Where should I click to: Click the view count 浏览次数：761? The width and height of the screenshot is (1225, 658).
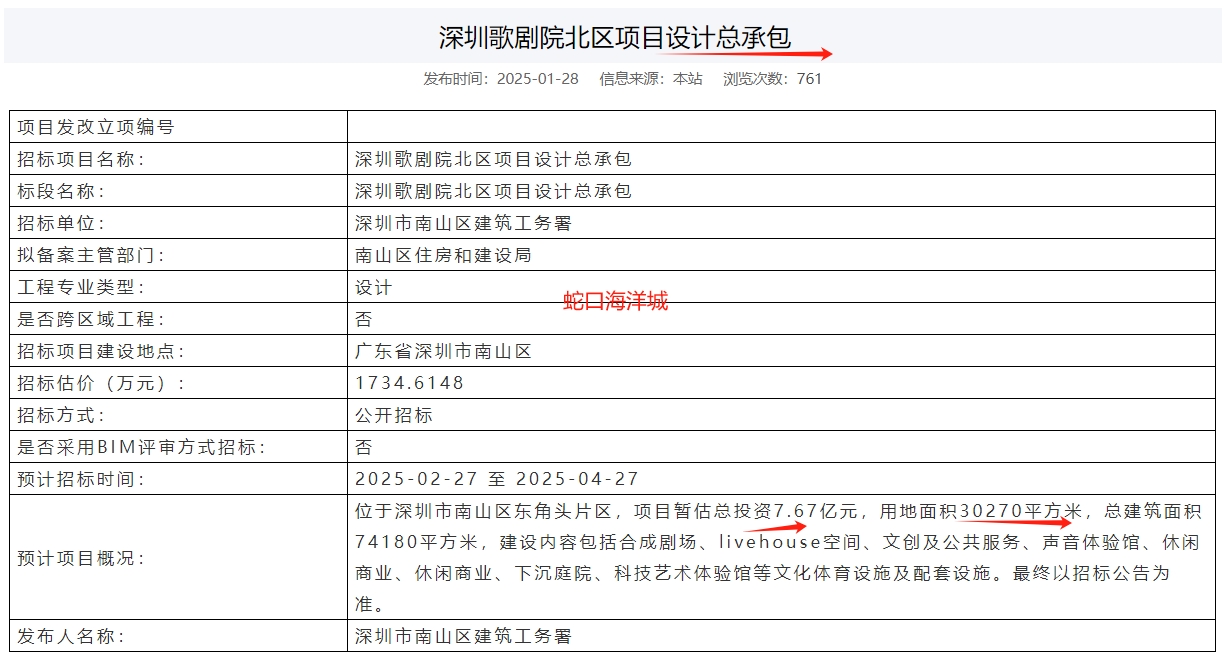click(772, 79)
